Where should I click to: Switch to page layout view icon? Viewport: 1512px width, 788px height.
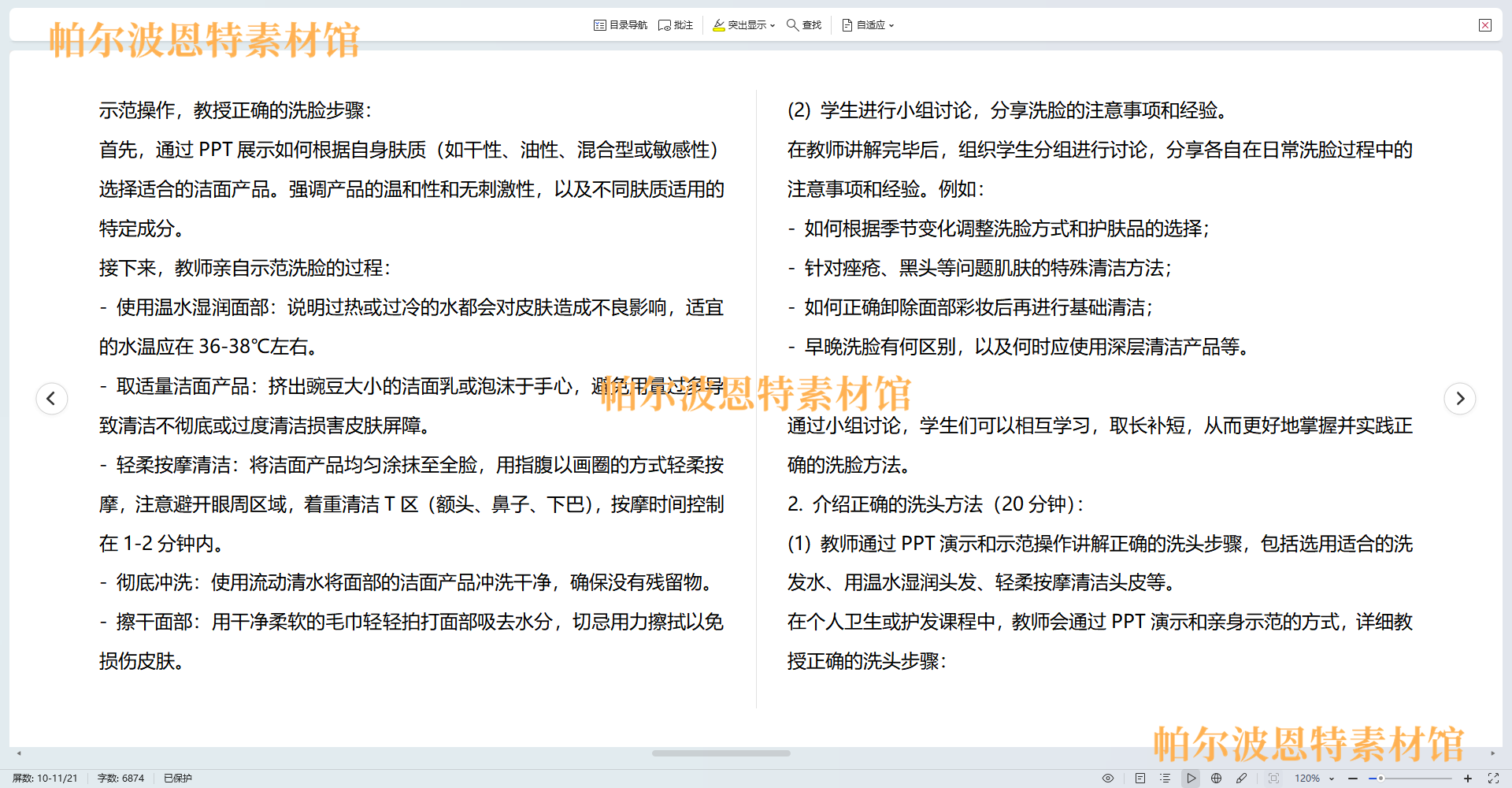[1140, 778]
